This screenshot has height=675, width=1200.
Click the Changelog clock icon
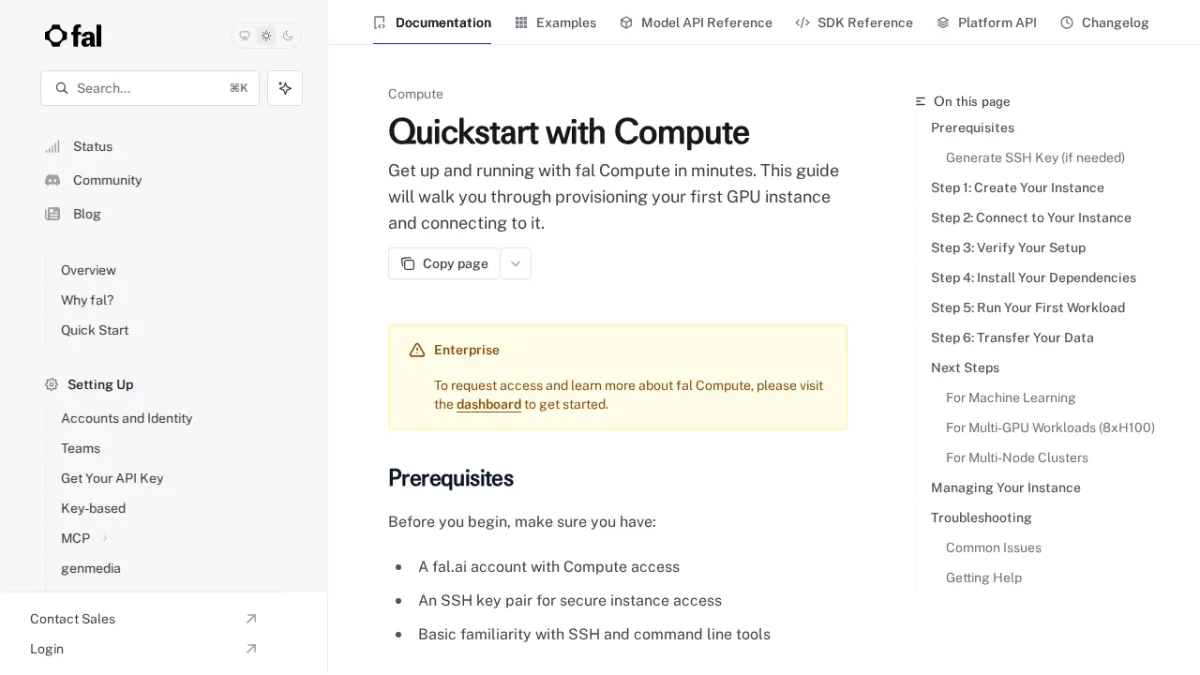click(x=1067, y=22)
